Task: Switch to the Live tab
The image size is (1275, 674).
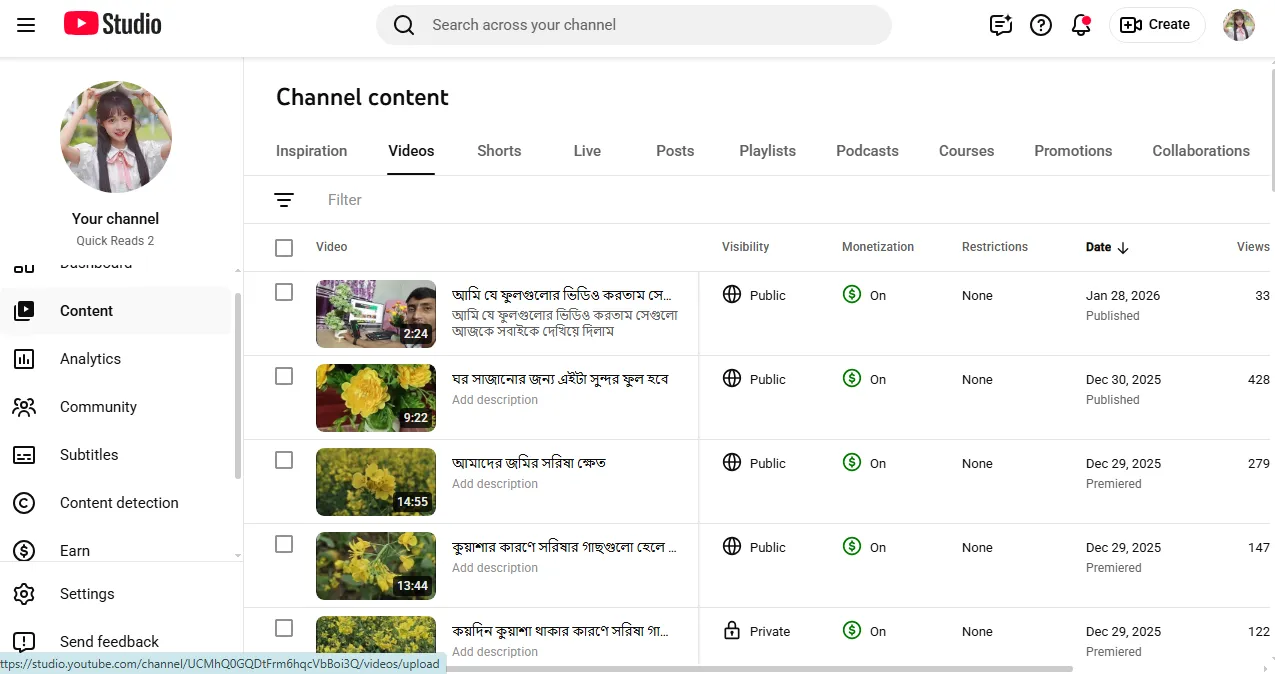Action: coord(587,151)
